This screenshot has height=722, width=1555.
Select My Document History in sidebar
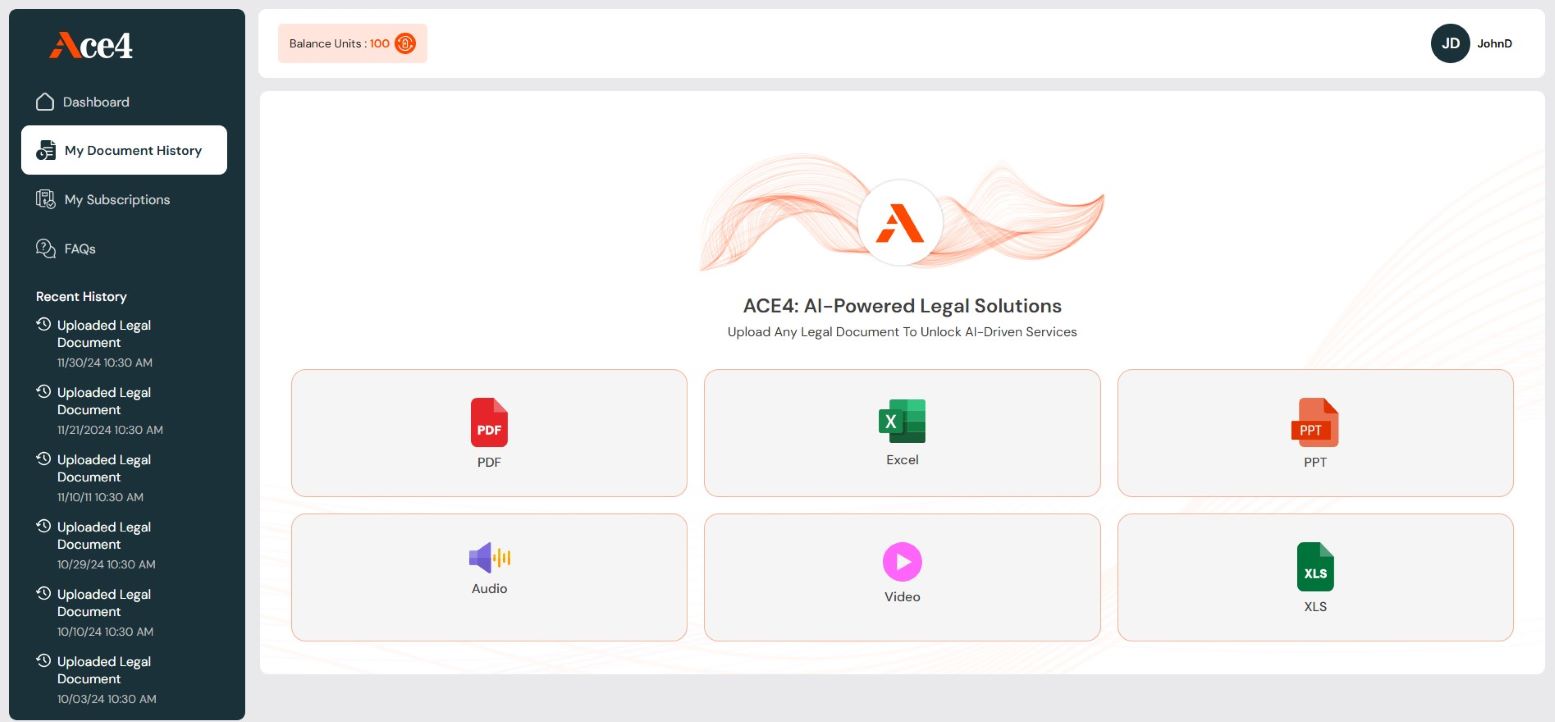124,150
